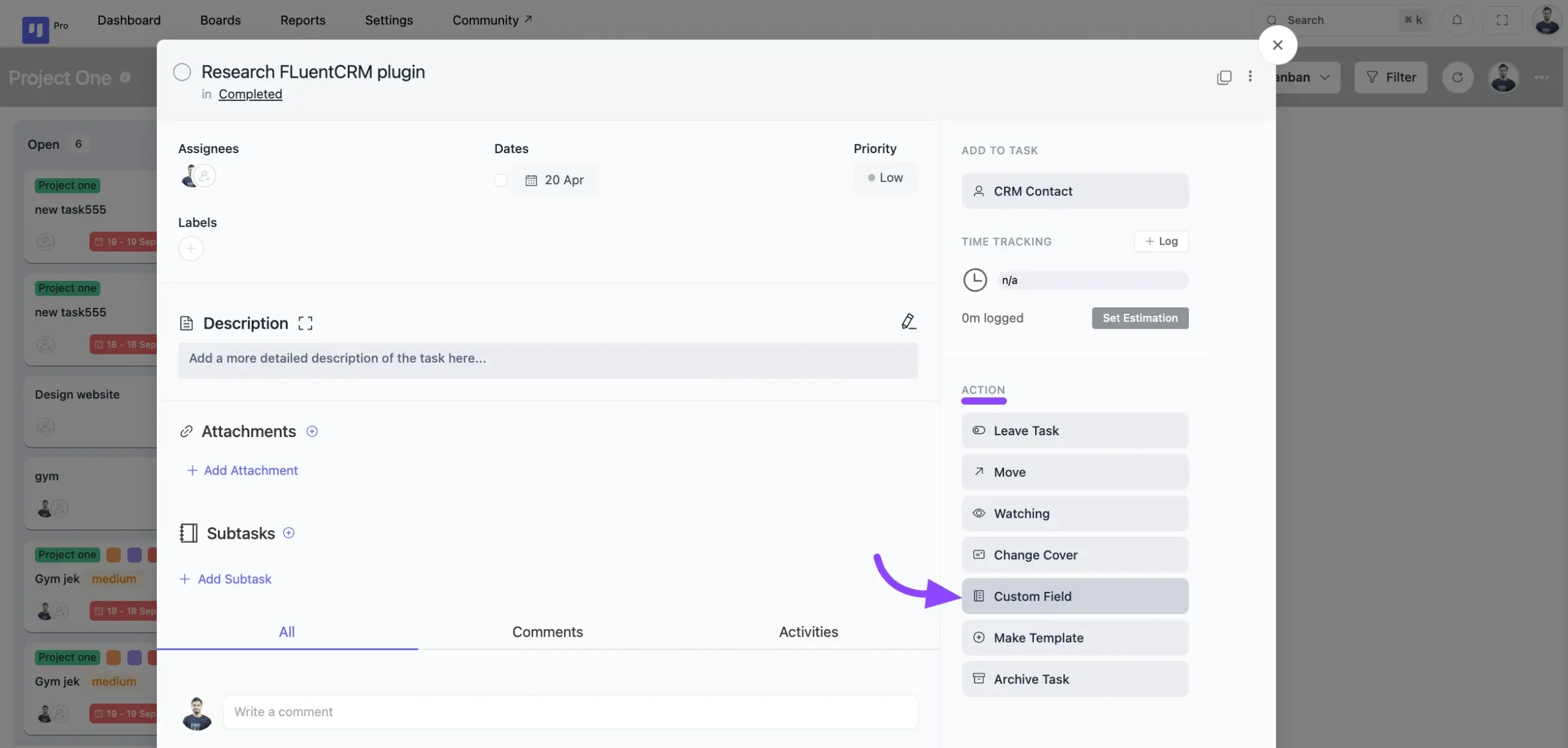Open the board more options ellipsis

coord(1542,77)
